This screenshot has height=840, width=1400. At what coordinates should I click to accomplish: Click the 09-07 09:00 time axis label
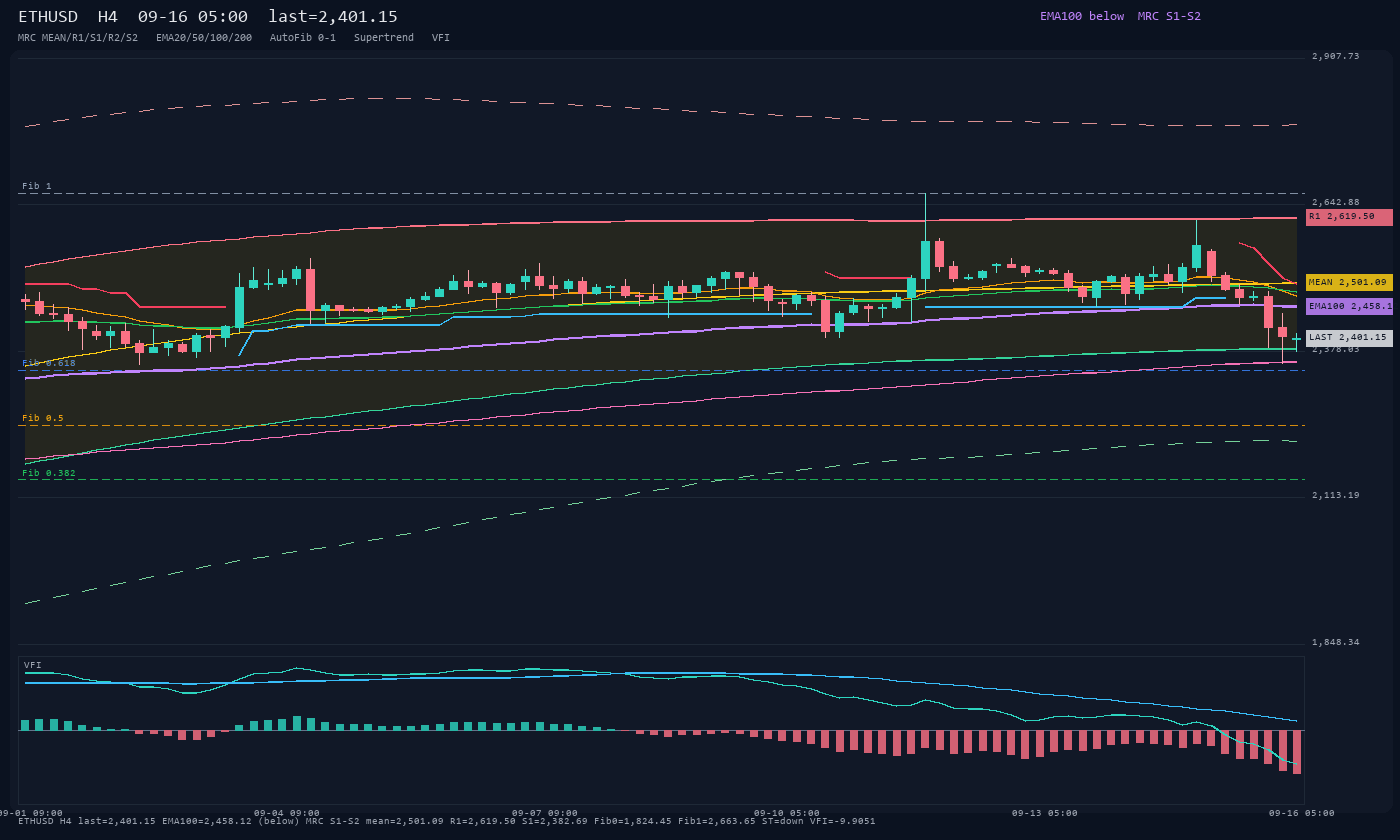point(545,813)
